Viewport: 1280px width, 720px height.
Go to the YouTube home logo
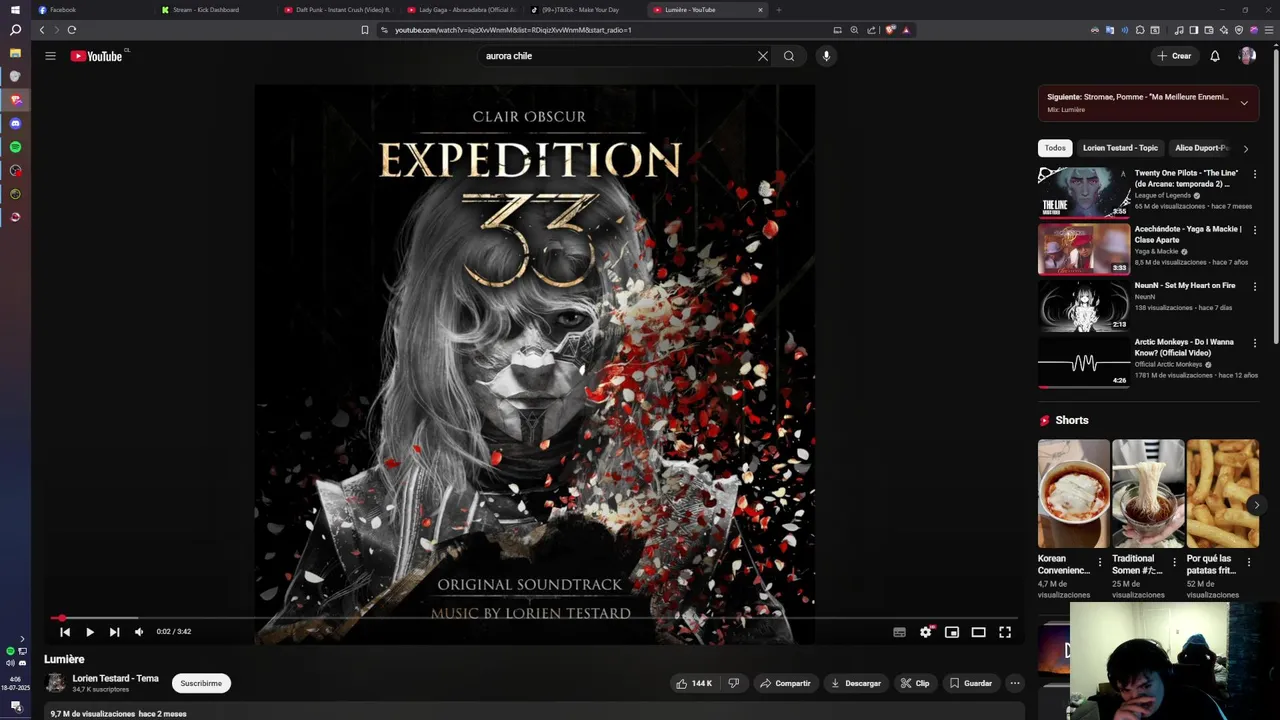(x=96, y=56)
